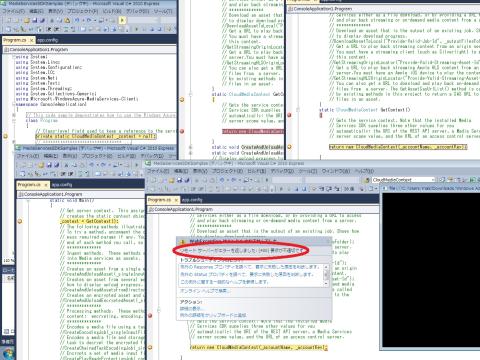Screen dimensions: 480x360
Task: Click the Windows Start button
Action: pos(8,353)
